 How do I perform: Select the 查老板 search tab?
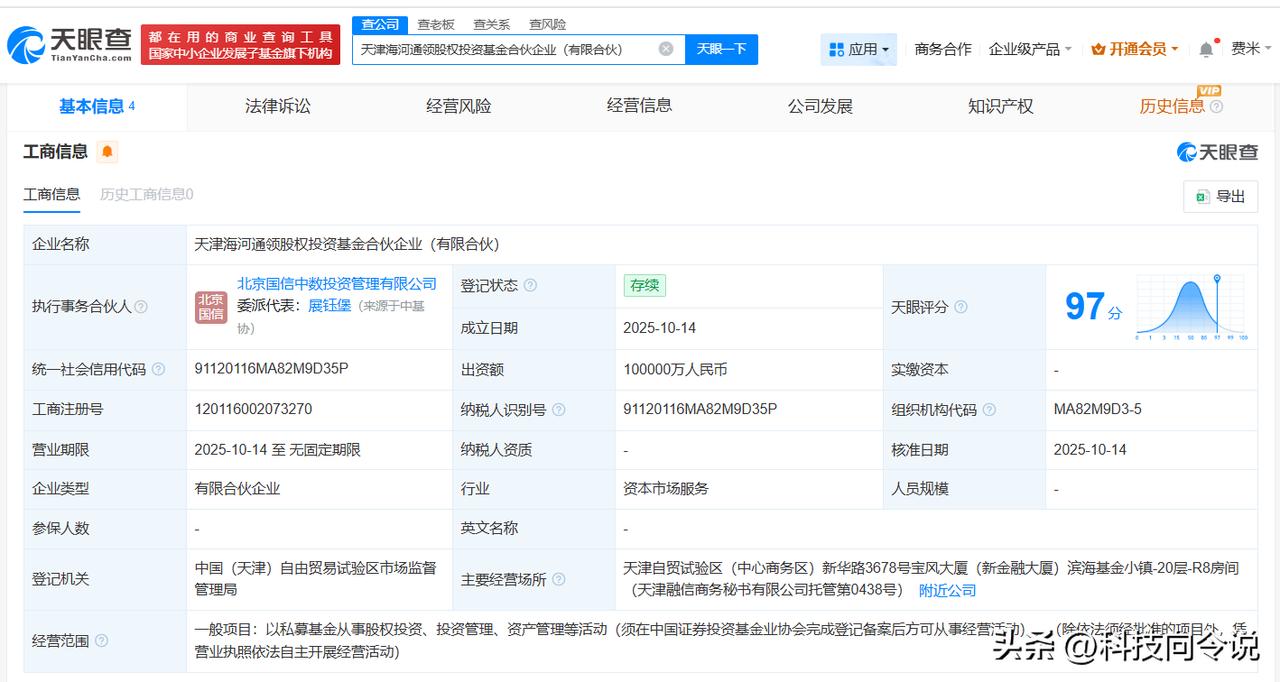pyautogui.click(x=436, y=24)
